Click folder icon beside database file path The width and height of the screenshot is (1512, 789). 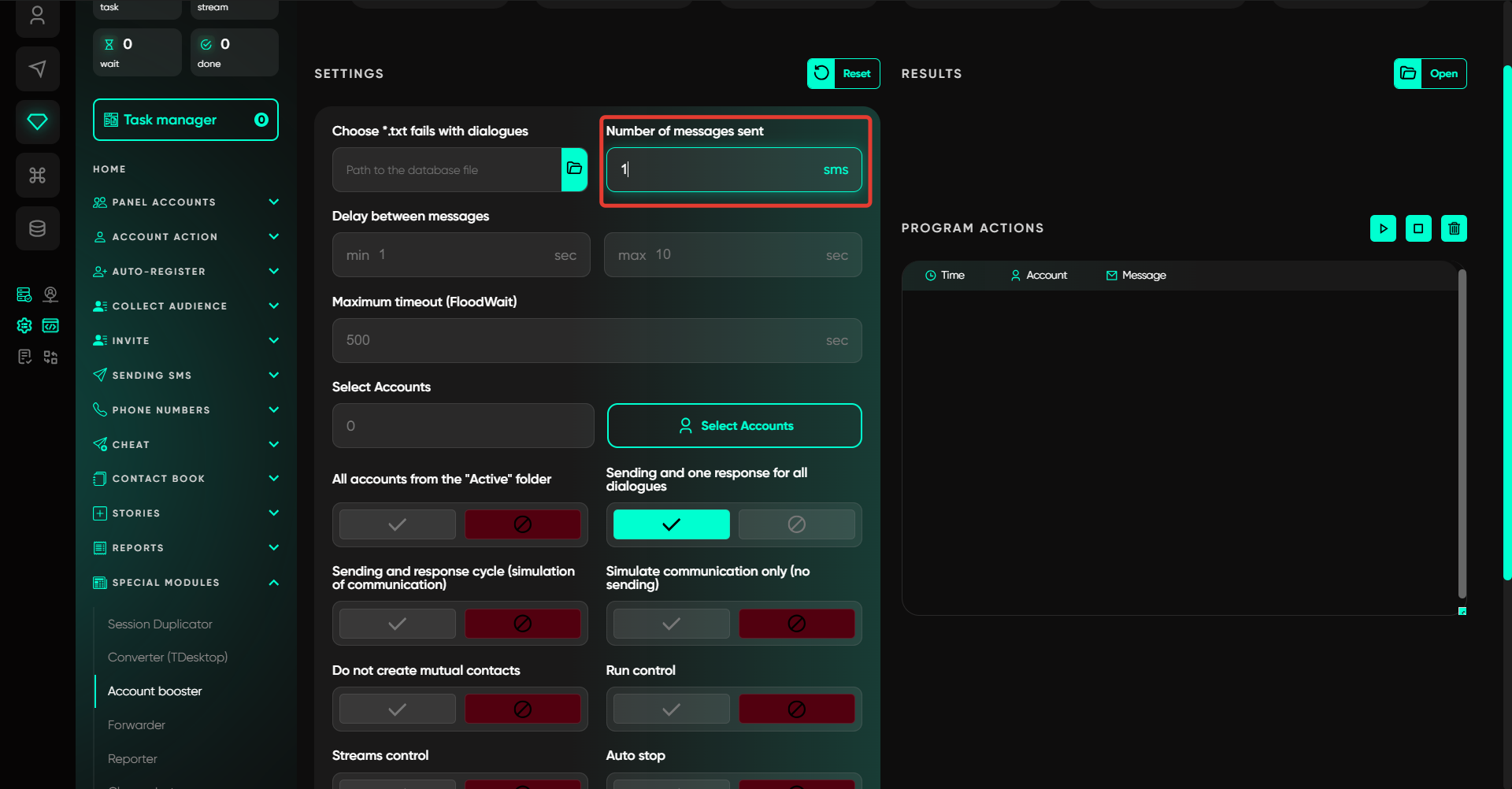point(574,169)
